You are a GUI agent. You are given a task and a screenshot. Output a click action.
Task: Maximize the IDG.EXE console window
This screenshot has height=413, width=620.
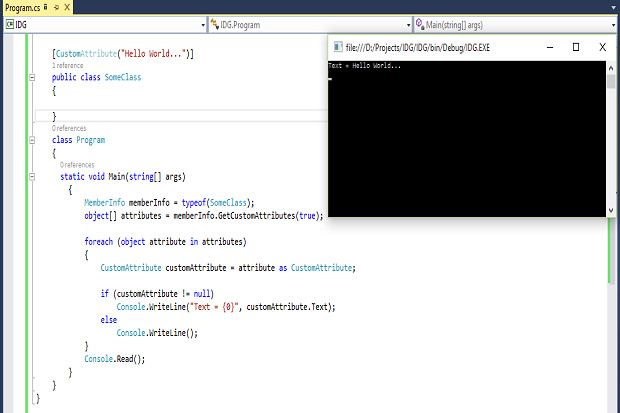coord(576,47)
